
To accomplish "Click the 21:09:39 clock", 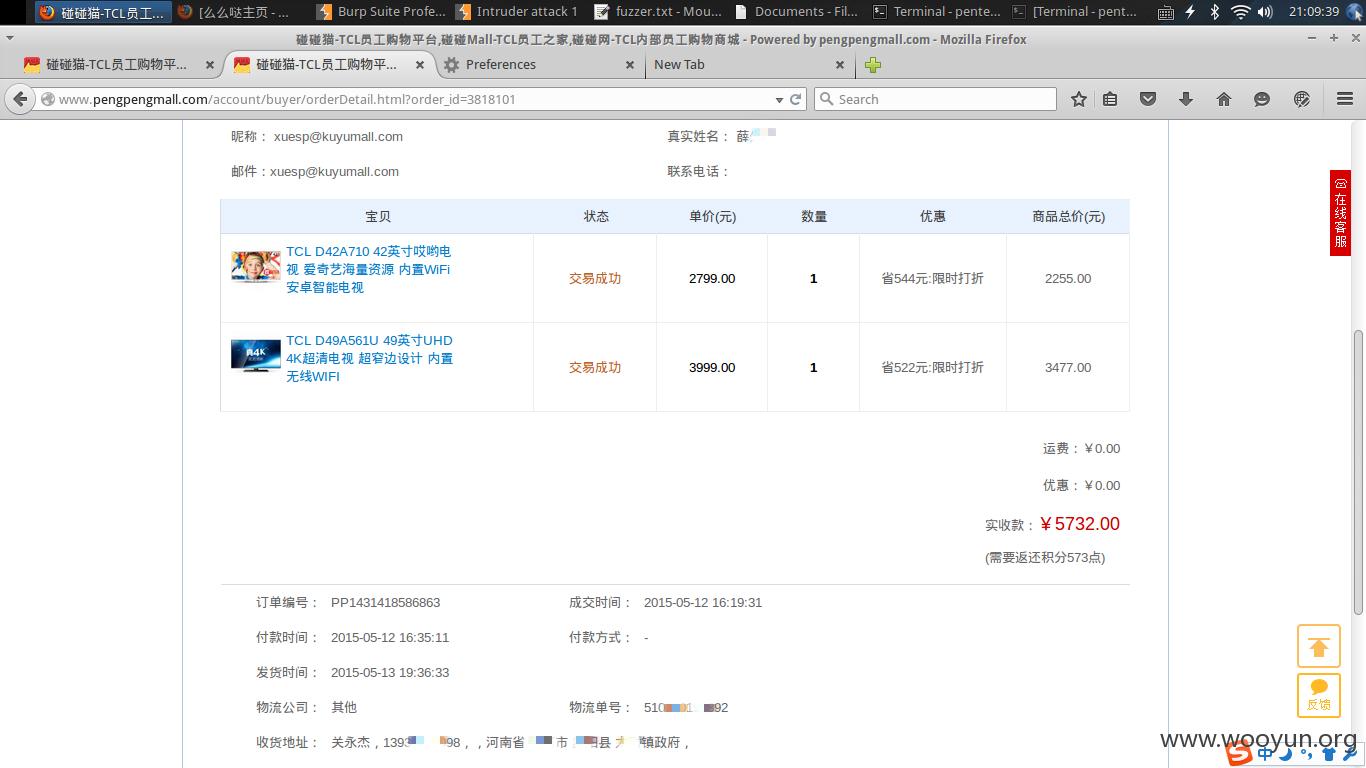I will 1313,12.
